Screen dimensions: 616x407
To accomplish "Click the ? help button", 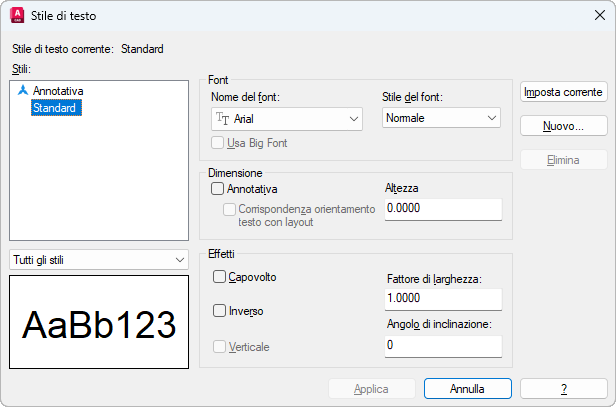I will 564,388.
